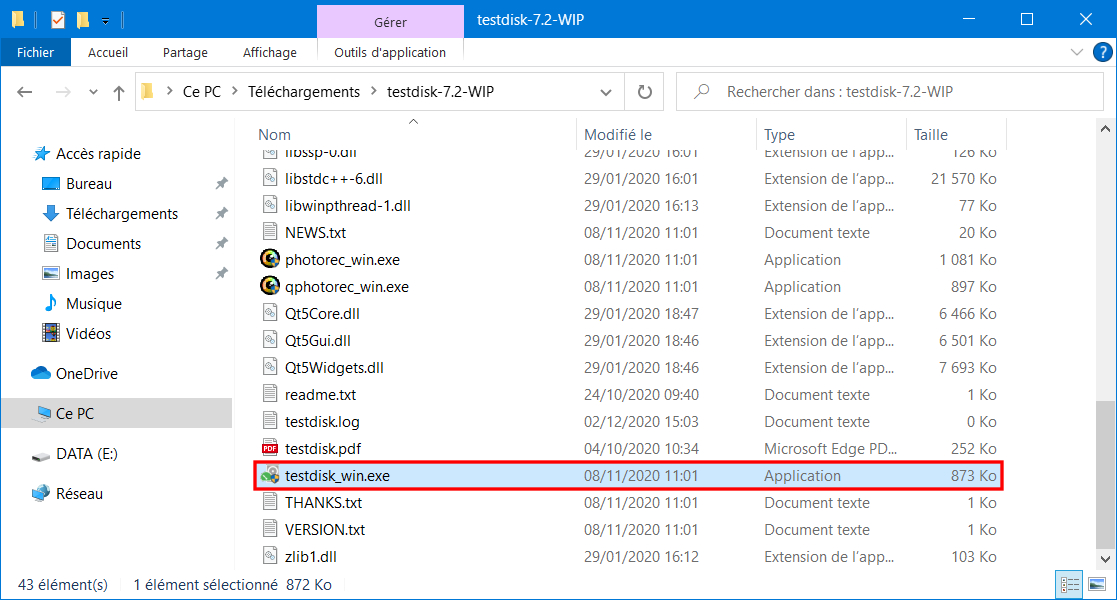Click the photorec_win.exe application icon
Image resolution: width=1117 pixels, height=600 pixels.
coord(270,259)
